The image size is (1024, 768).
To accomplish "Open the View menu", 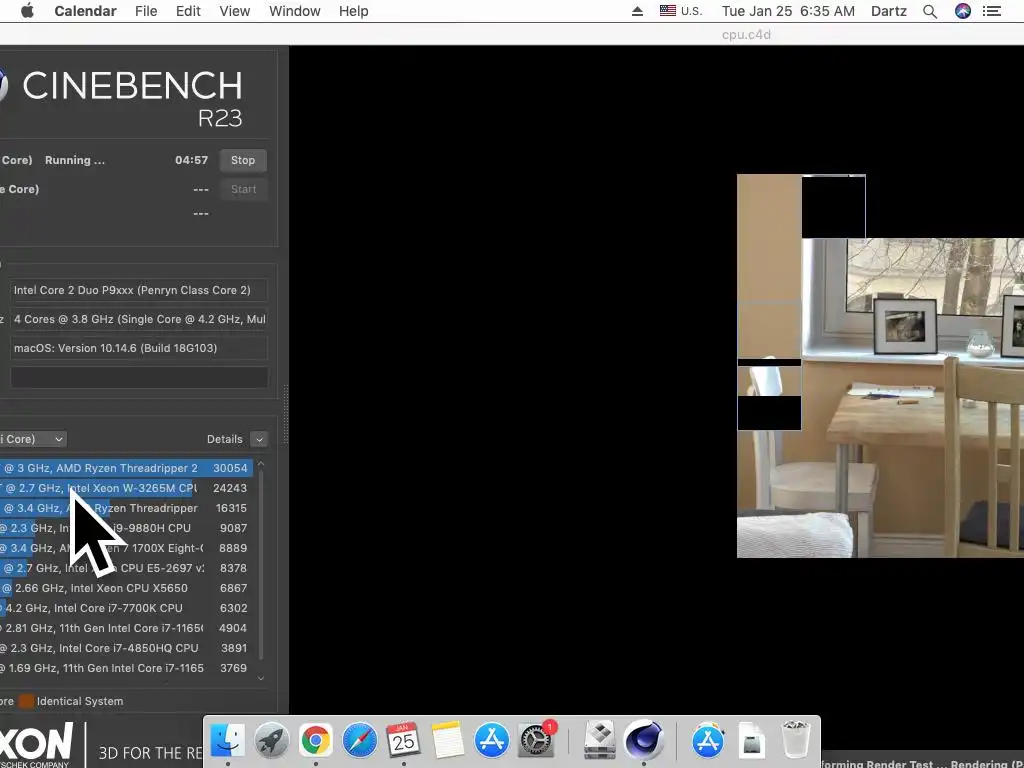I will (x=234, y=11).
